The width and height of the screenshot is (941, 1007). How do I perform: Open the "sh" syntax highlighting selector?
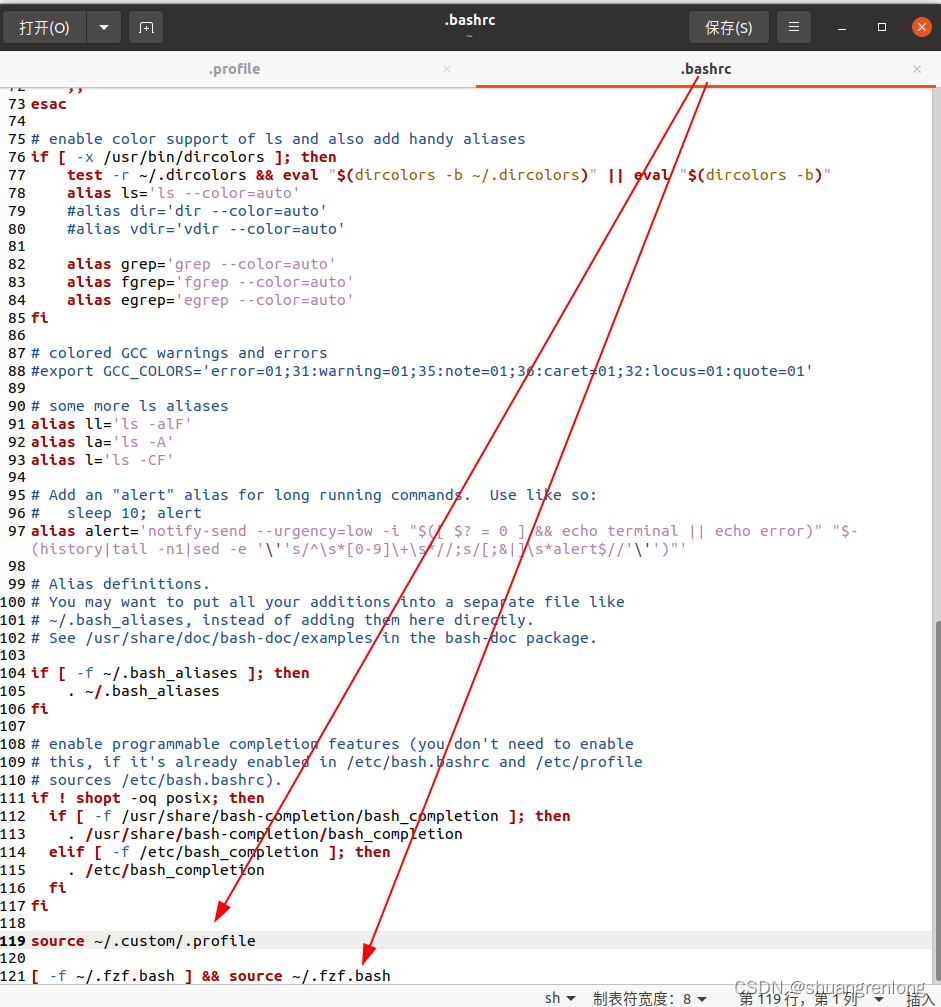coord(560,997)
